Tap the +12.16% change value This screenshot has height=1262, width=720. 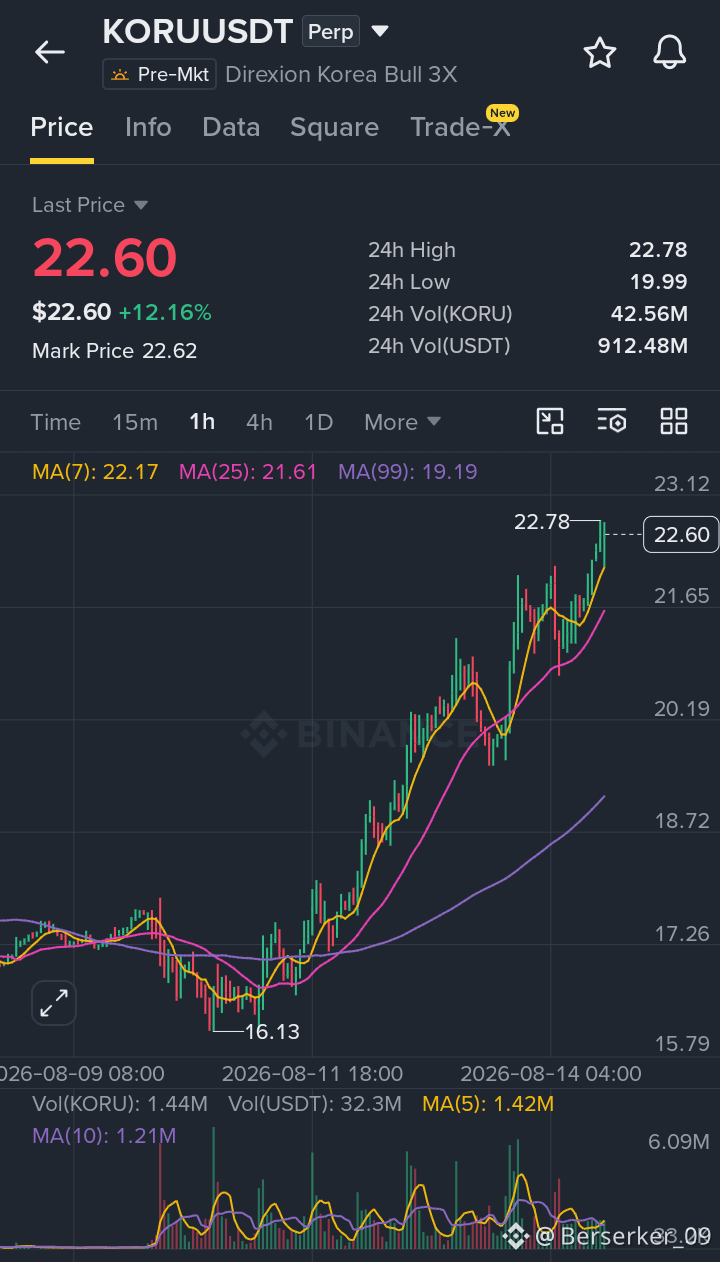pyautogui.click(x=165, y=312)
